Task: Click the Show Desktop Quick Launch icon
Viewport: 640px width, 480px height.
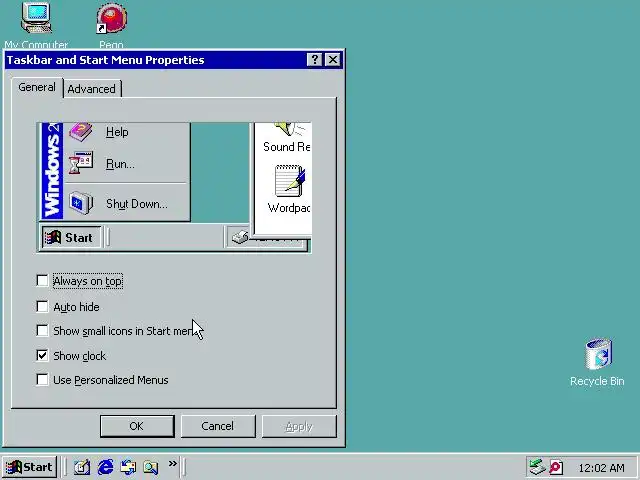Action: 82,467
